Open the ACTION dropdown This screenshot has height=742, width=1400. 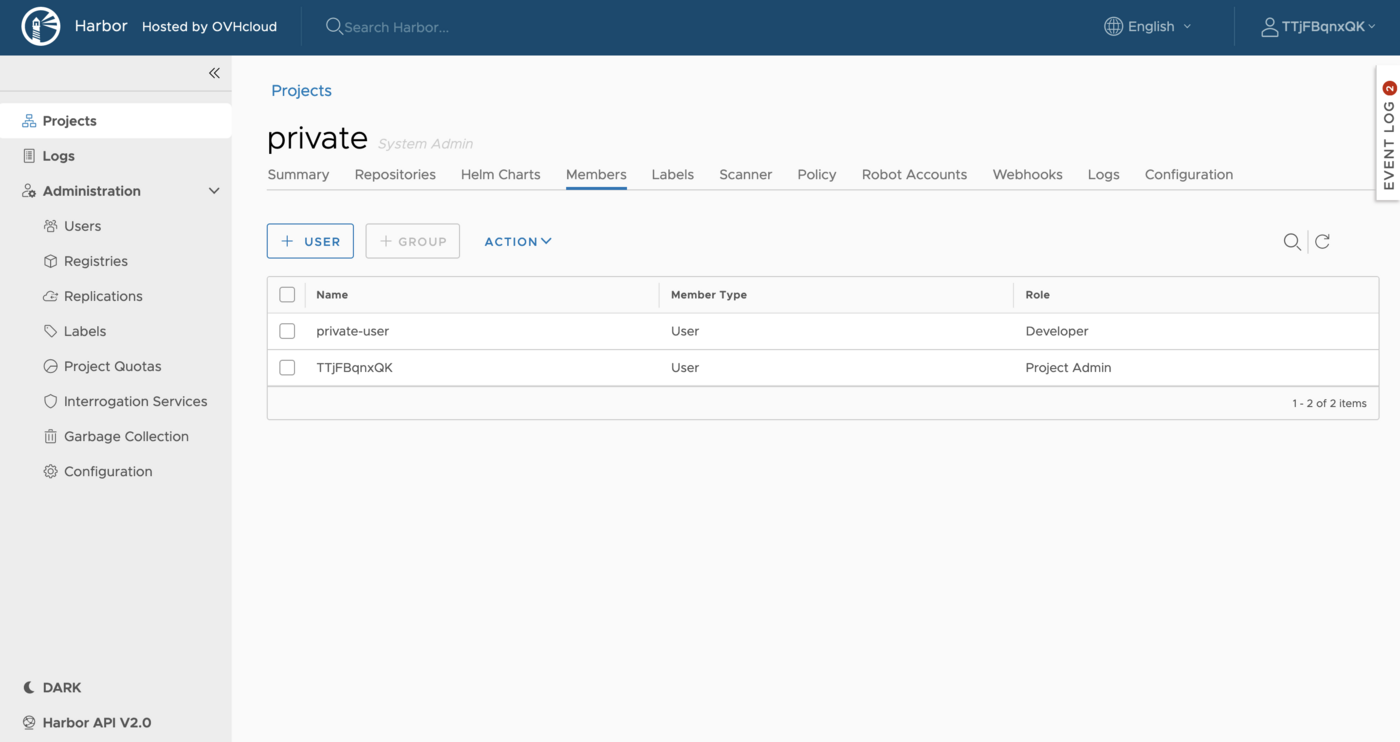[x=517, y=241]
